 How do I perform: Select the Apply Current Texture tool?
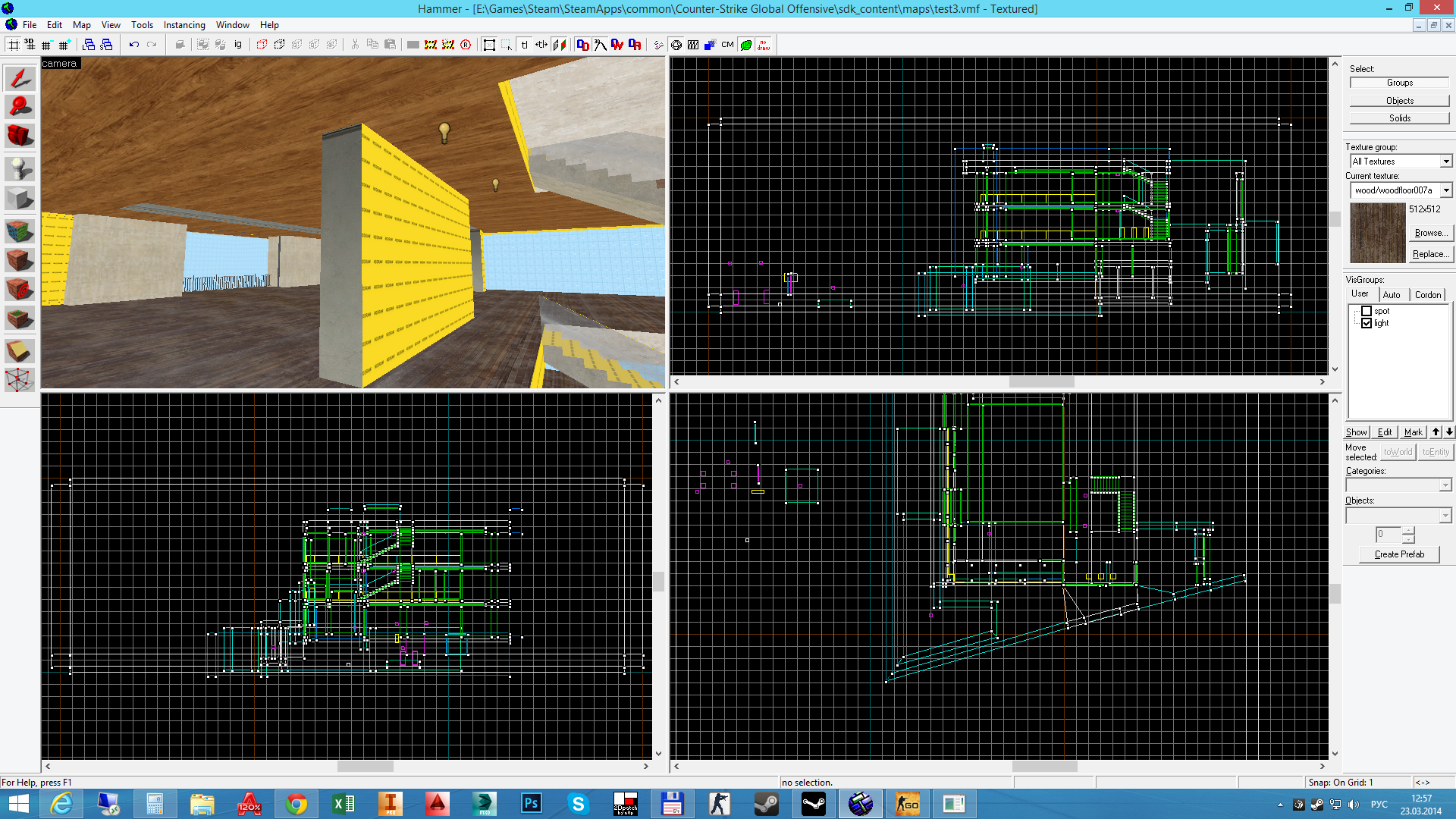pyautogui.click(x=20, y=260)
